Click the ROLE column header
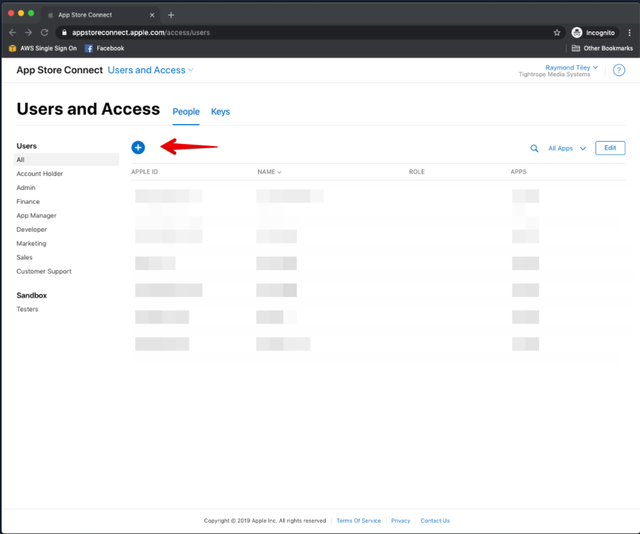Screen dimensions: 640x534 [x=417, y=172]
